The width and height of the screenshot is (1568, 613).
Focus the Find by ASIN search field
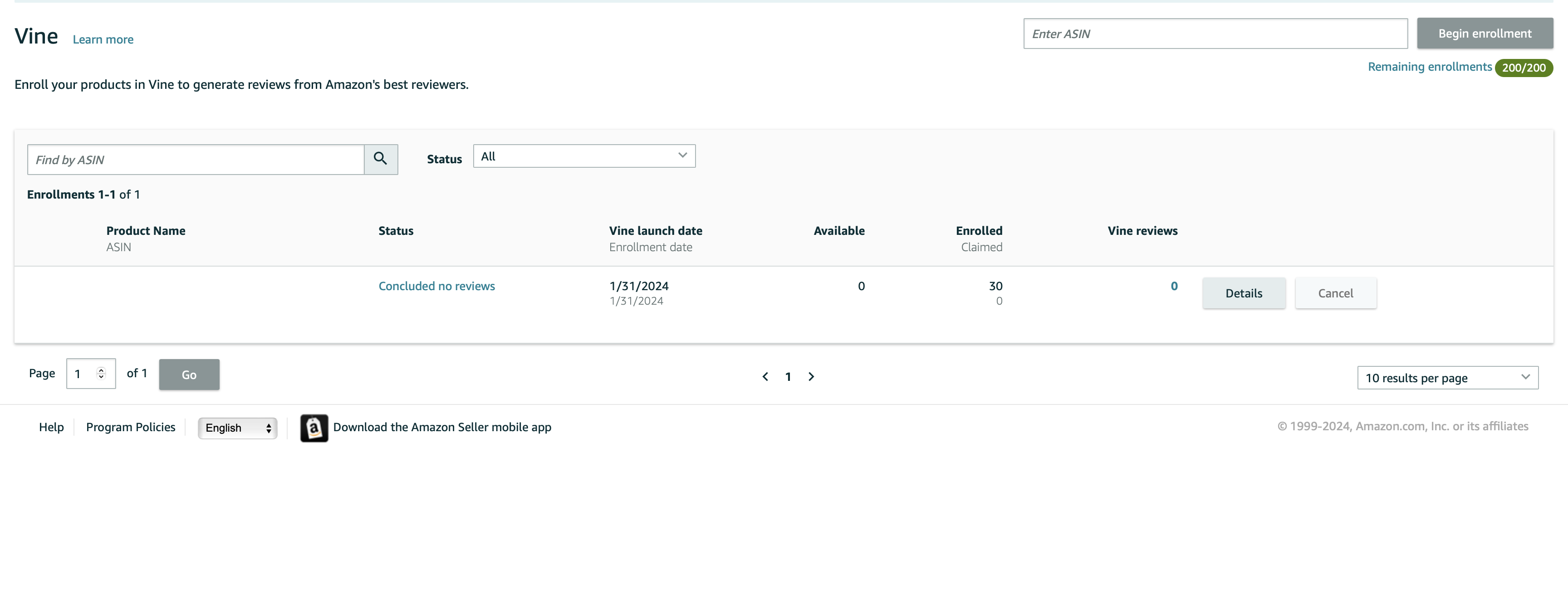click(x=196, y=159)
